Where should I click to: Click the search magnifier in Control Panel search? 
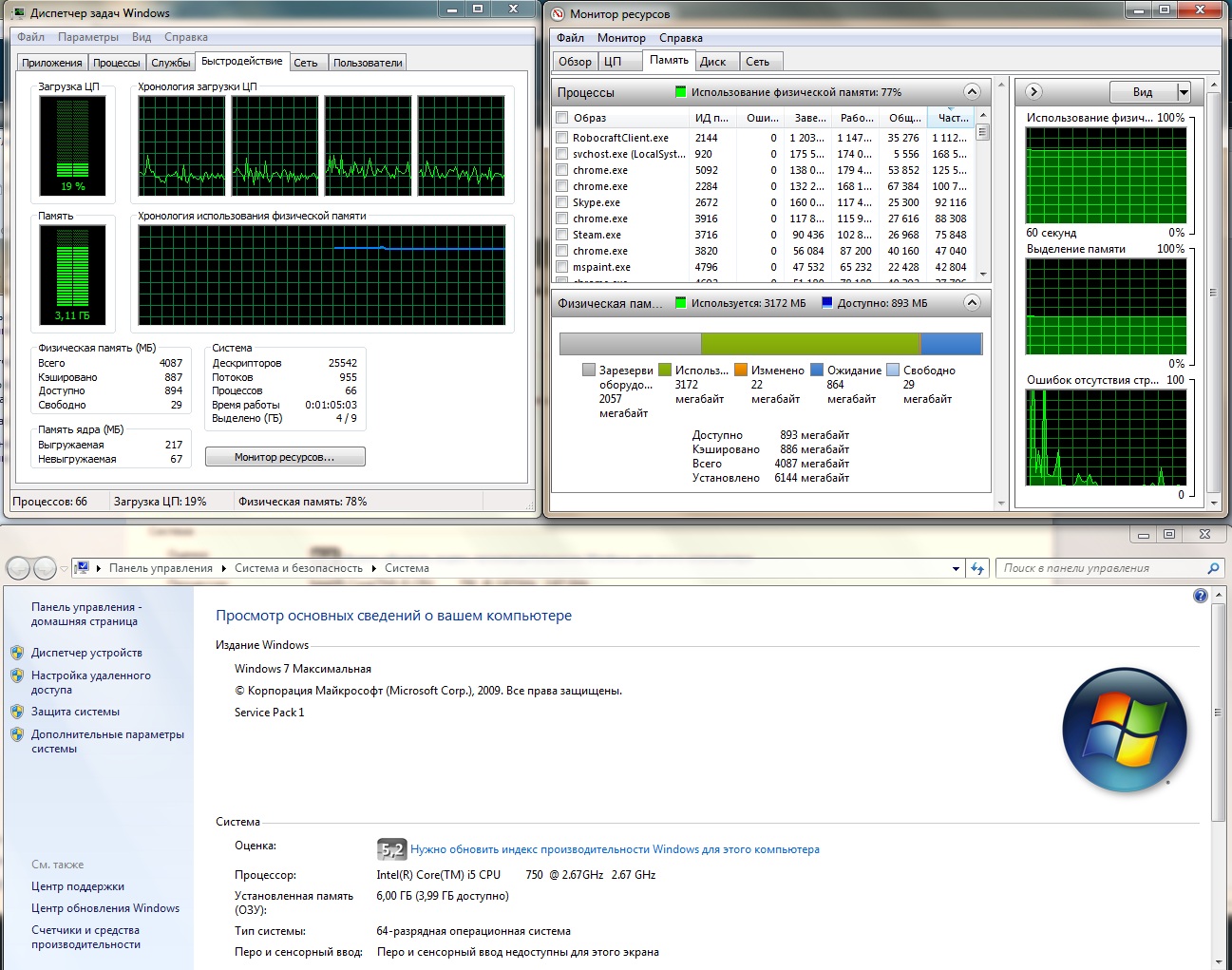[1212, 568]
